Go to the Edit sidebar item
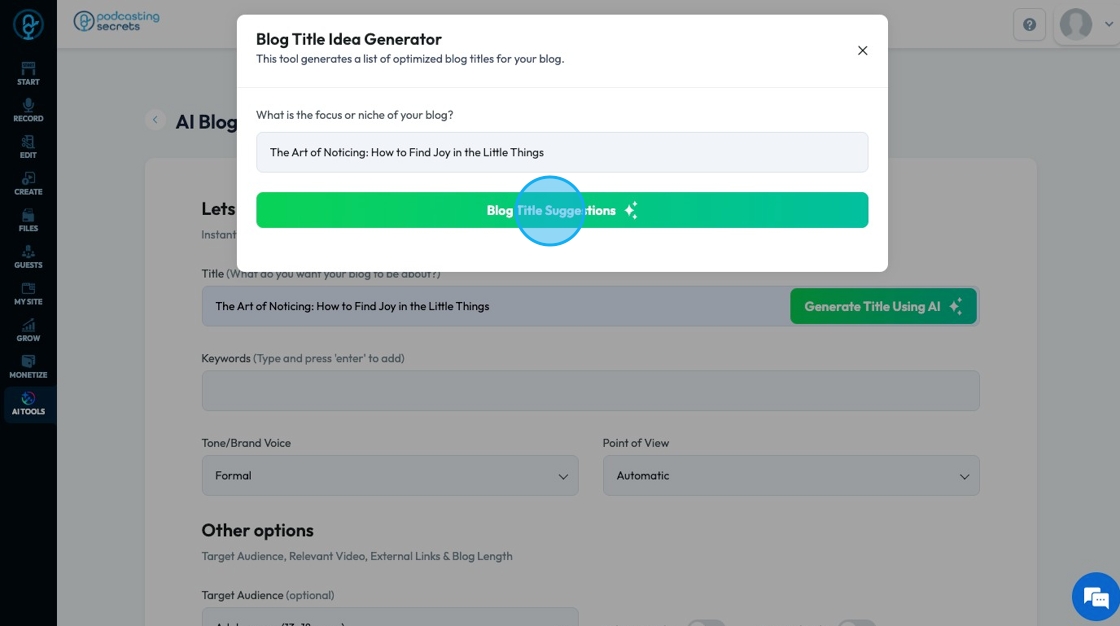 pyautogui.click(x=28, y=147)
